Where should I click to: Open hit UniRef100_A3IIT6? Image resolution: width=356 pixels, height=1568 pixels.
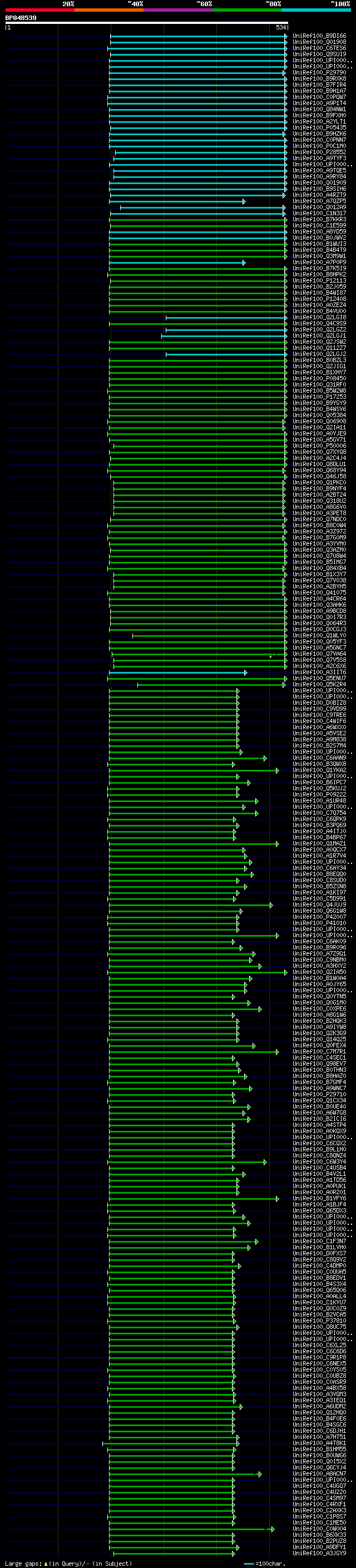[319, 672]
